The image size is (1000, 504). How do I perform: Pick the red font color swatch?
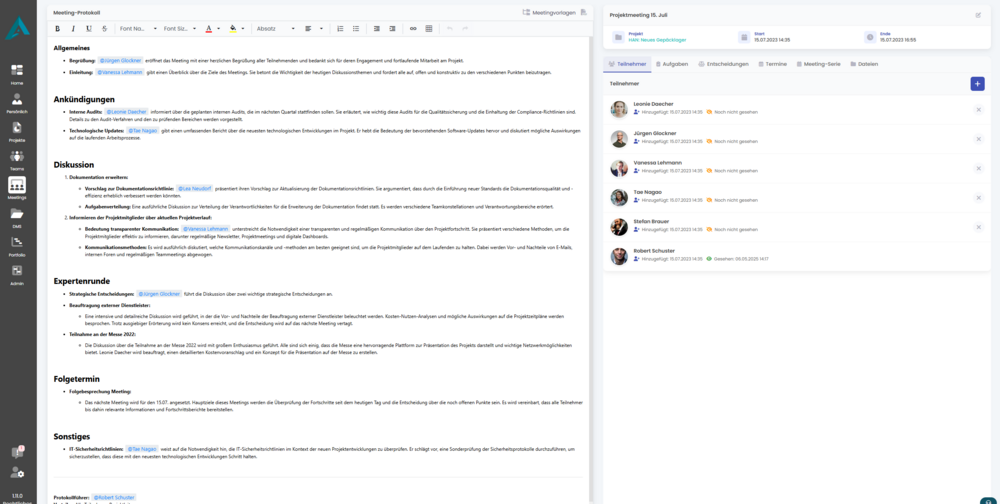coord(209,29)
